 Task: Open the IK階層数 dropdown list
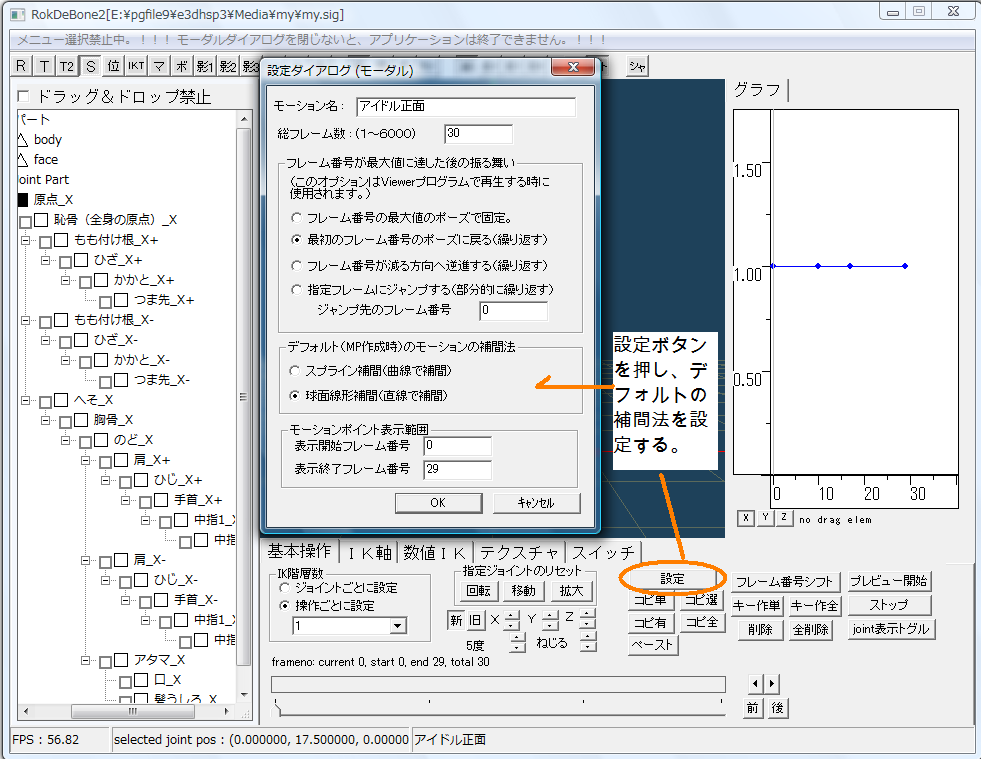coord(398,626)
